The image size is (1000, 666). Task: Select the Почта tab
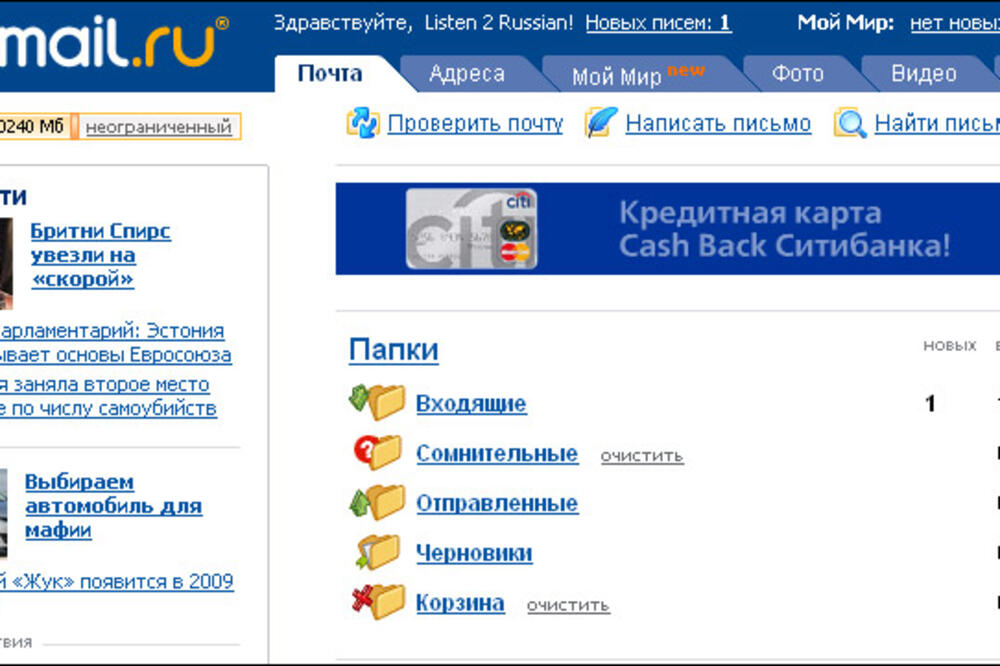pyautogui.click(x=329, y=72)
